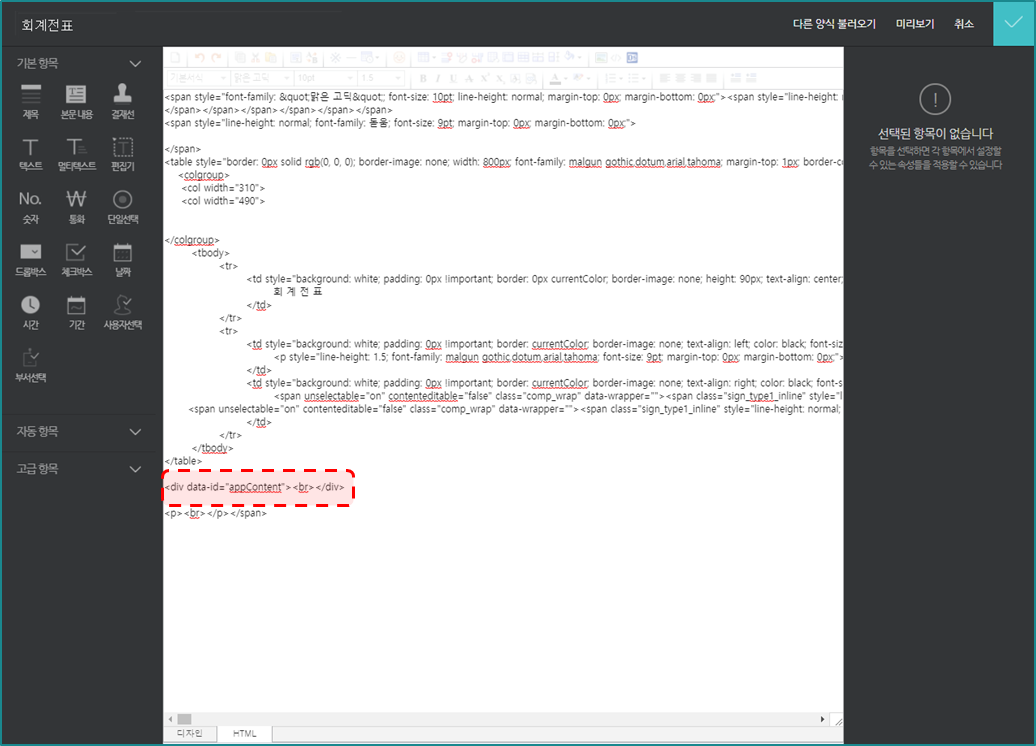Choose the 멀티텍스트 multi-text component
Screen dimensions: 1036x746
(x=76, y=154)
